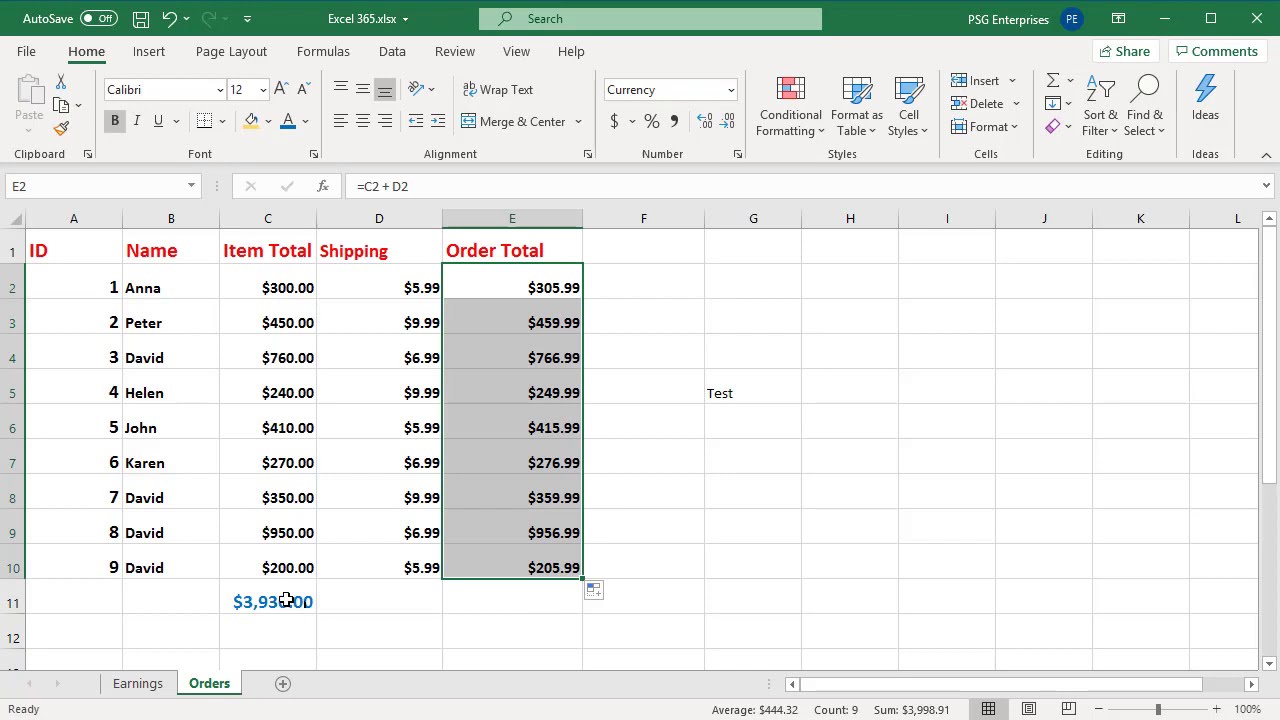This screenshot has width=1280, height=720.
Task: Click the Borders icon
Action: [204, 121]
